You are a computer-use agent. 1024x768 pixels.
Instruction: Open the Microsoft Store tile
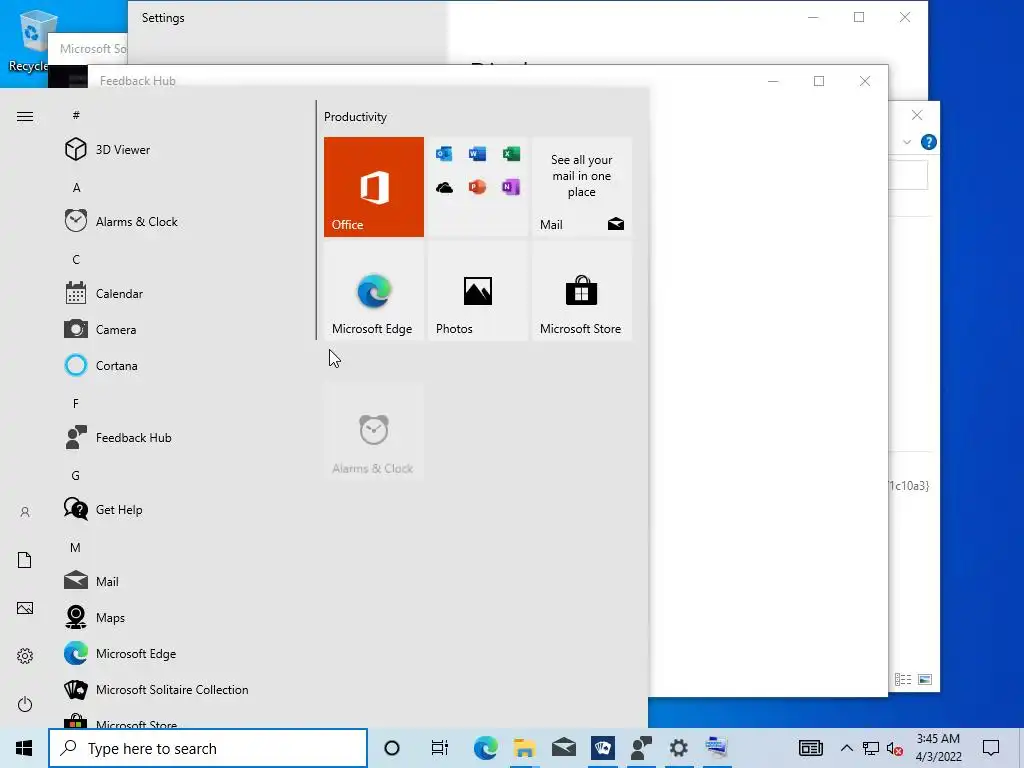pyautogui.click(x=582, y=291)
